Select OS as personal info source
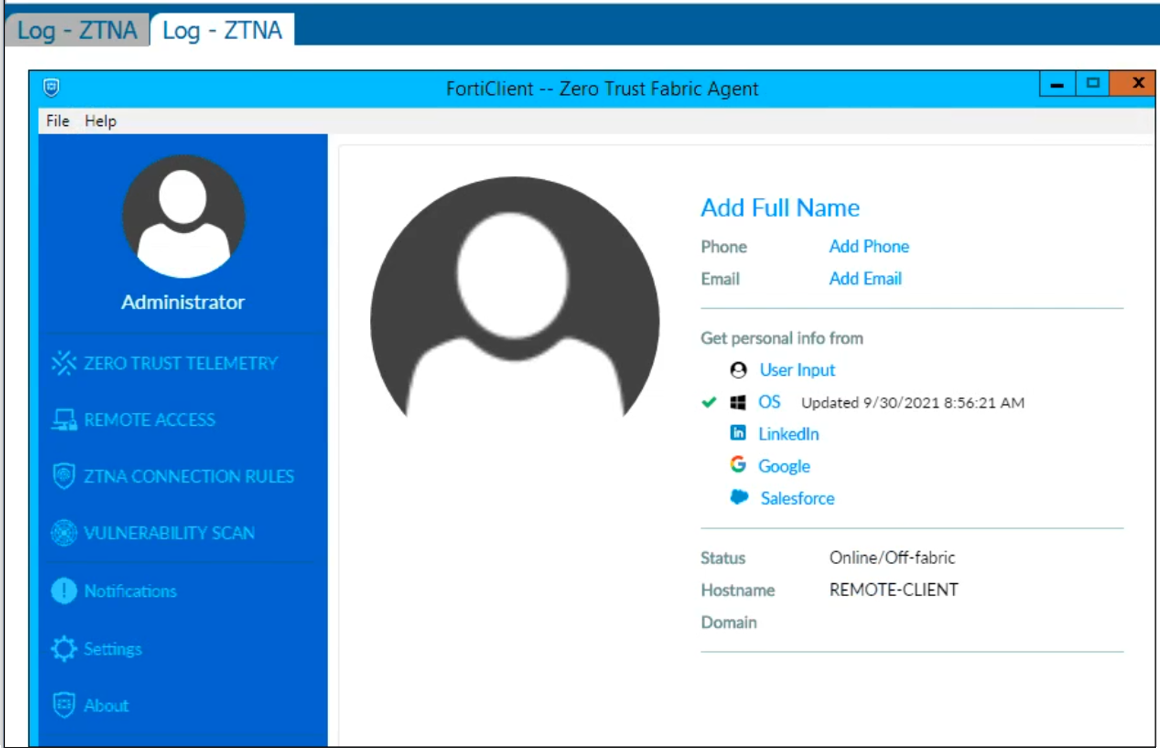This screenshot has height=754, width=1160. point(769,402)
